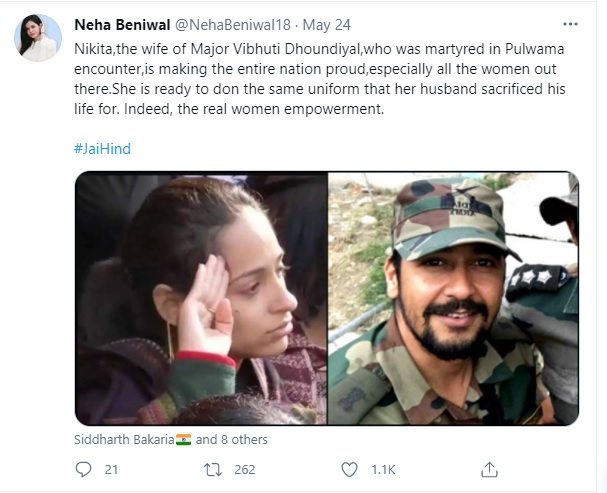
Task: Like the tweet with the heart icon
Action: tap(349, 469)
